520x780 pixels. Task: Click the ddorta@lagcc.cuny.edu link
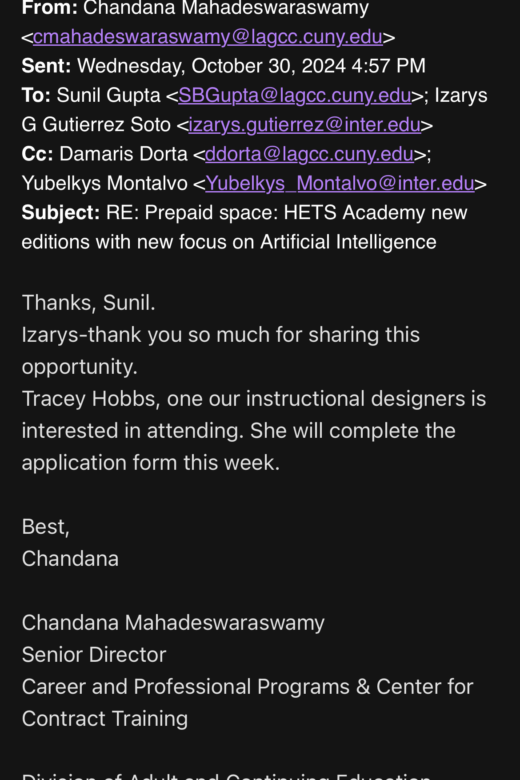pos(309,154)
